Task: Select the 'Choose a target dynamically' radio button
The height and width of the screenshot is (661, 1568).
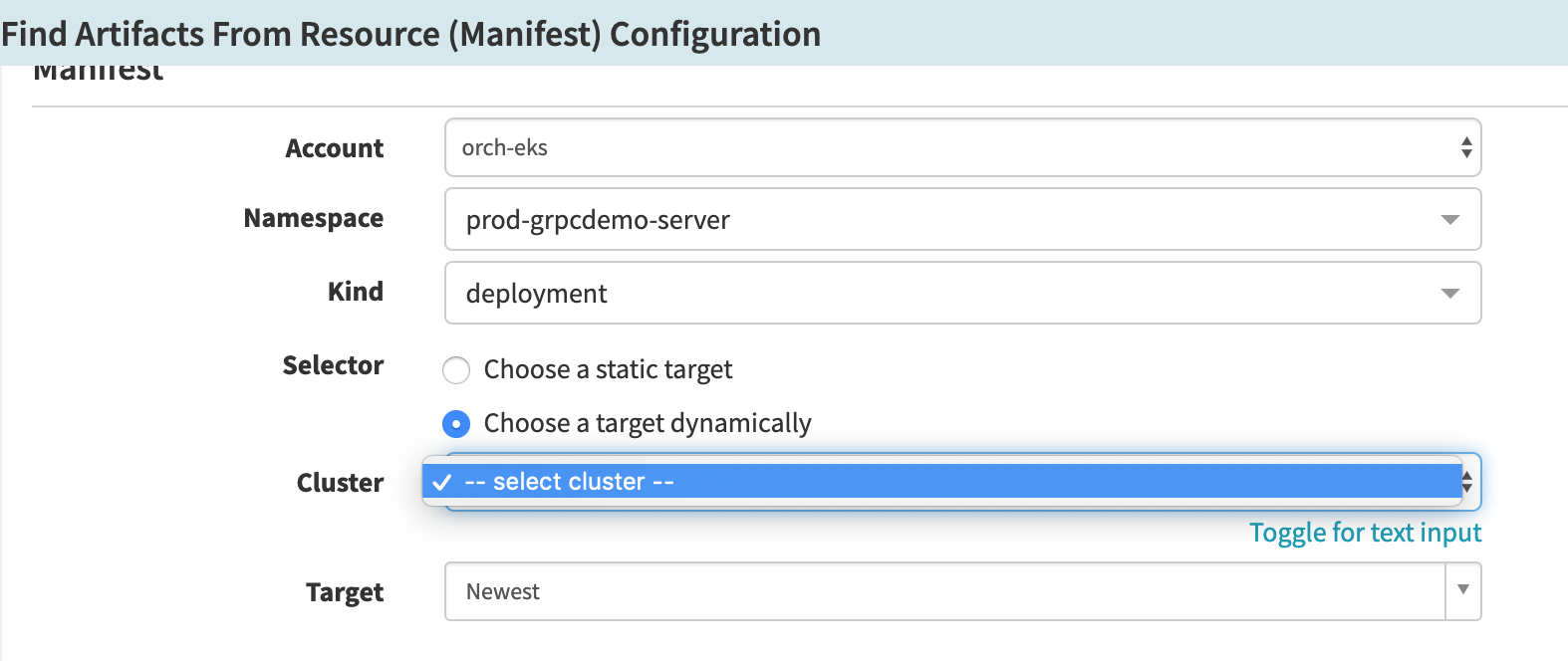Action: click(x=455, y=423)
